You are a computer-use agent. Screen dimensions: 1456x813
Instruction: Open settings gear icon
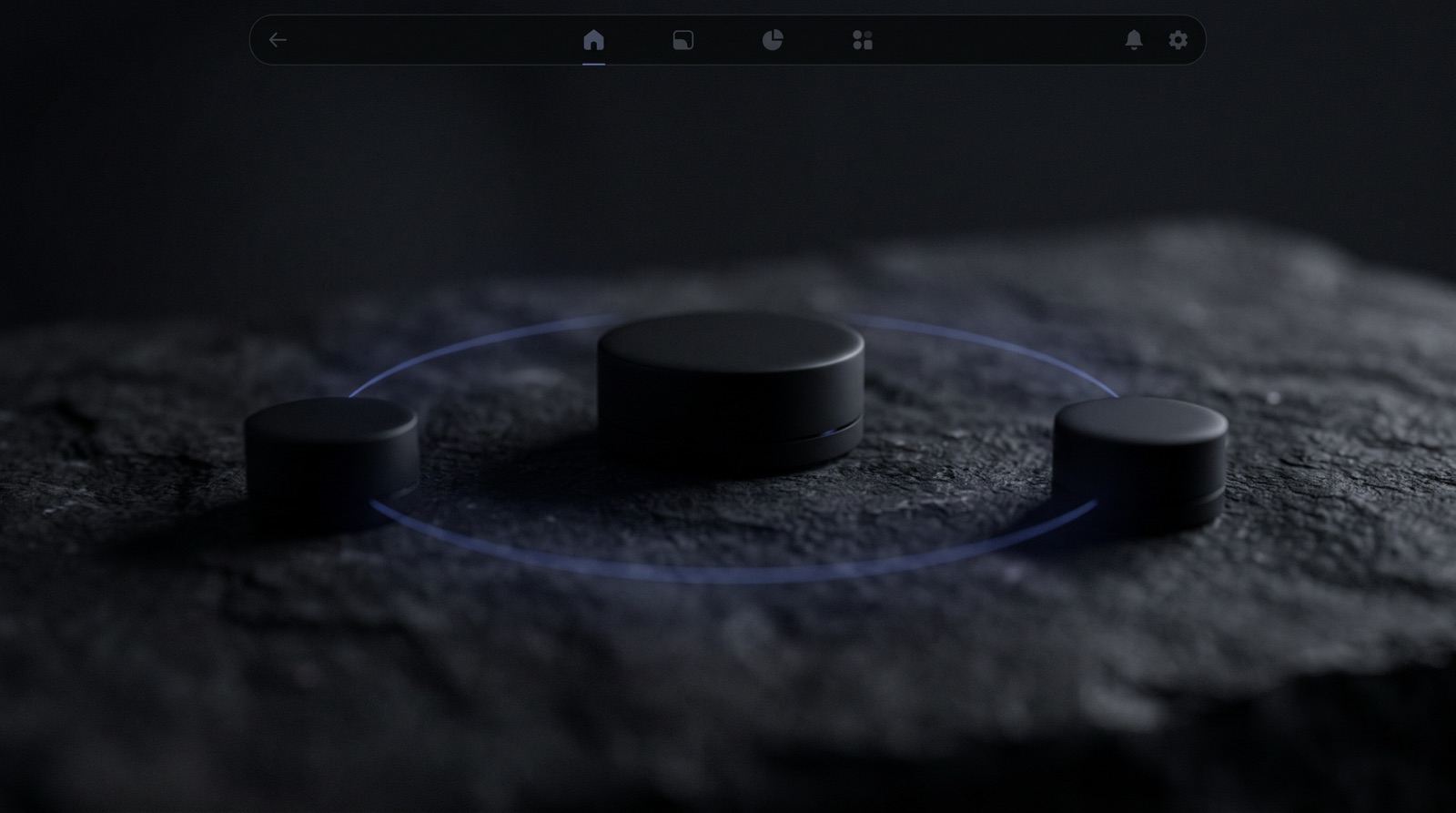pos(1178,40)
